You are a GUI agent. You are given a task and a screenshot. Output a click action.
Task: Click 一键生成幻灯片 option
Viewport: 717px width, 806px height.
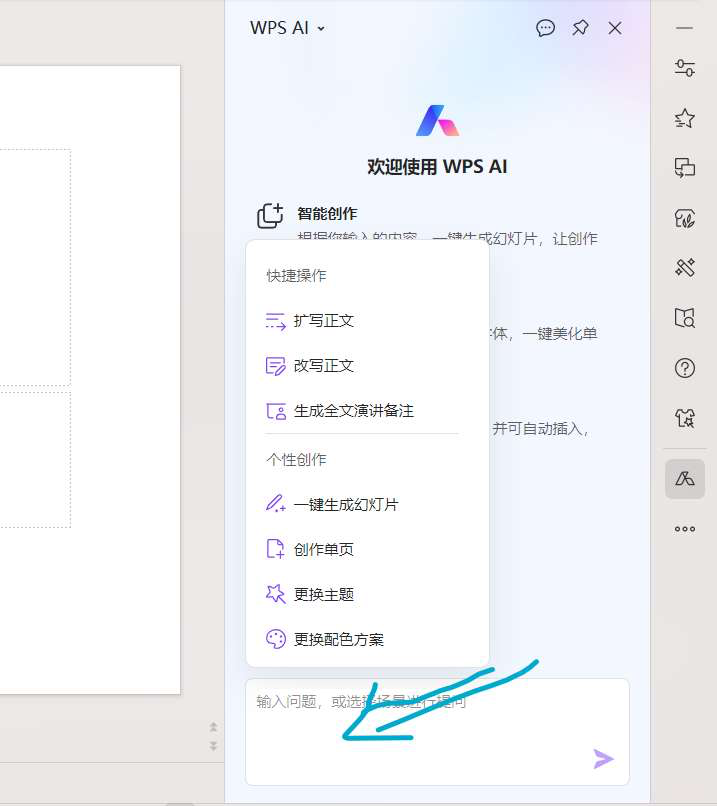coord(345,505)
